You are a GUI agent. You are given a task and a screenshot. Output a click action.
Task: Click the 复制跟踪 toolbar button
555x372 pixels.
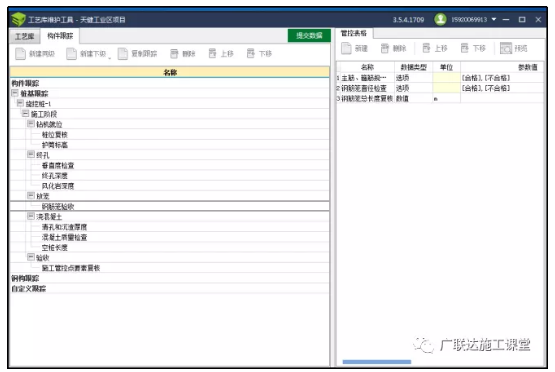[137, 54]
